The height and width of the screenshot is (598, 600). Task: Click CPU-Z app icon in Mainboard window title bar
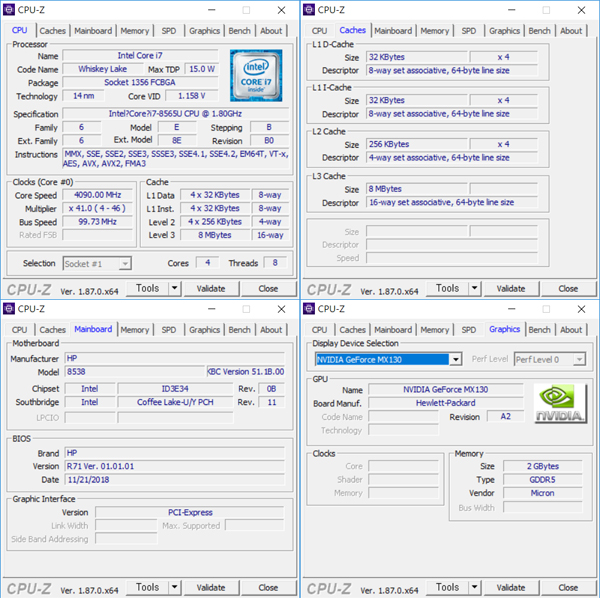pyautogui.click(x=9, y=309)
